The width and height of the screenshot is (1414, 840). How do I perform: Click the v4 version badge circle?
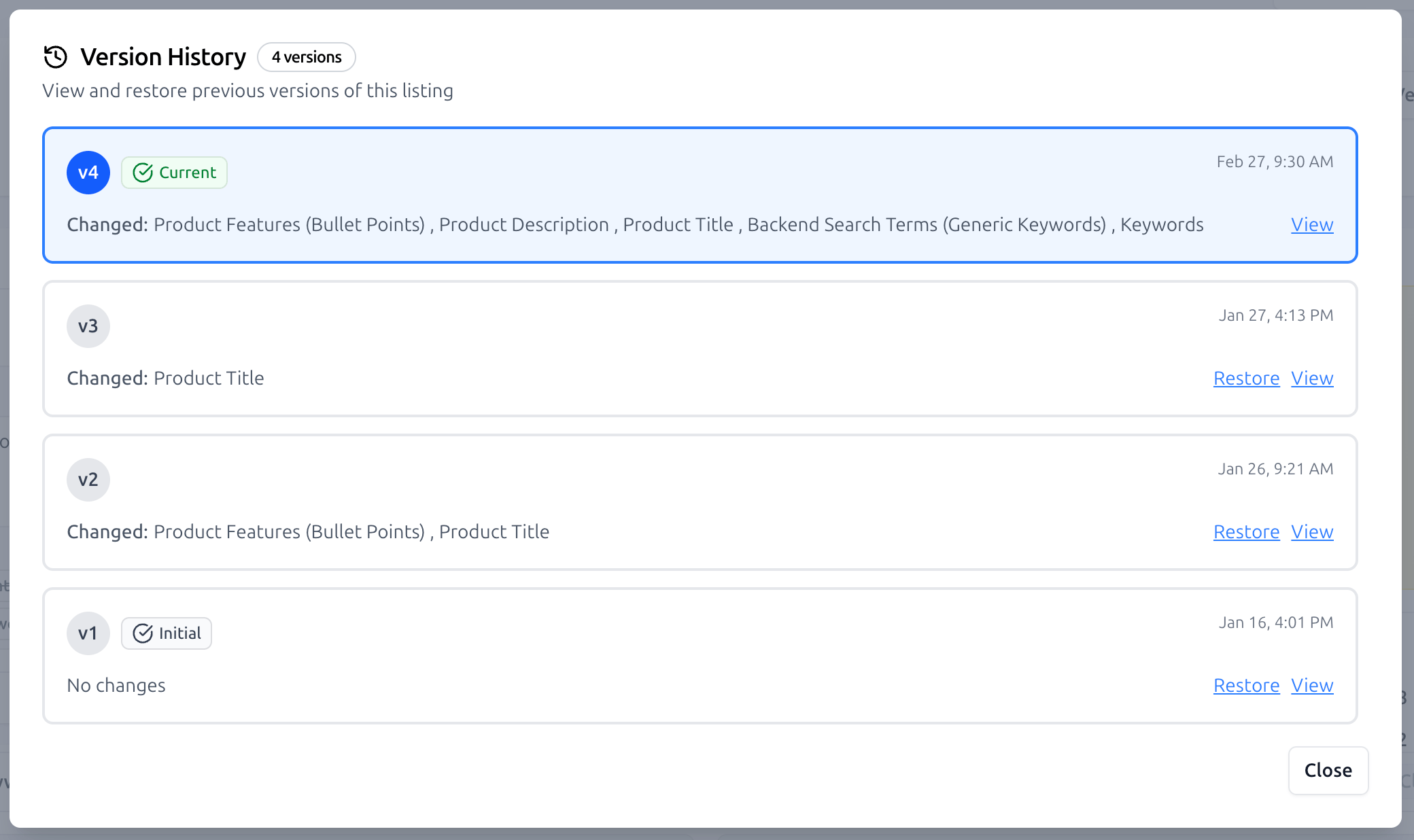pyautogui.click(x=88, y=173)
